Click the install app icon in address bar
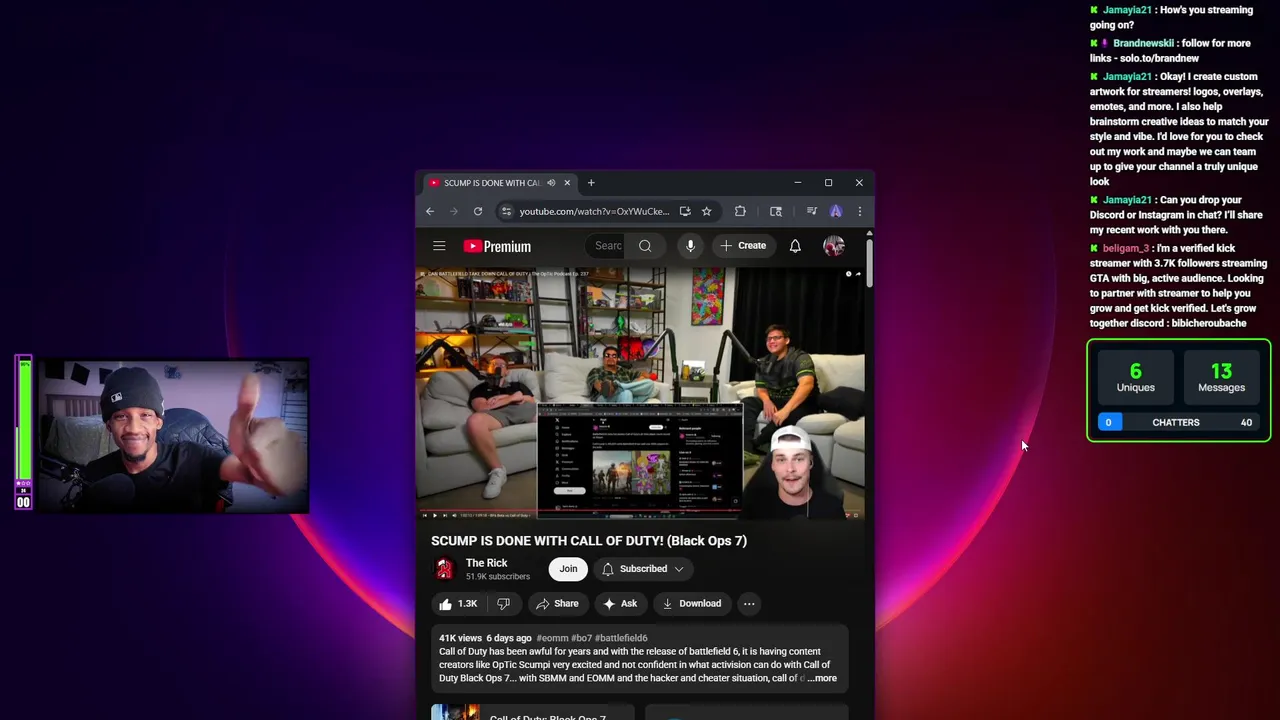 pyautogui.click(x=685, y=211)
